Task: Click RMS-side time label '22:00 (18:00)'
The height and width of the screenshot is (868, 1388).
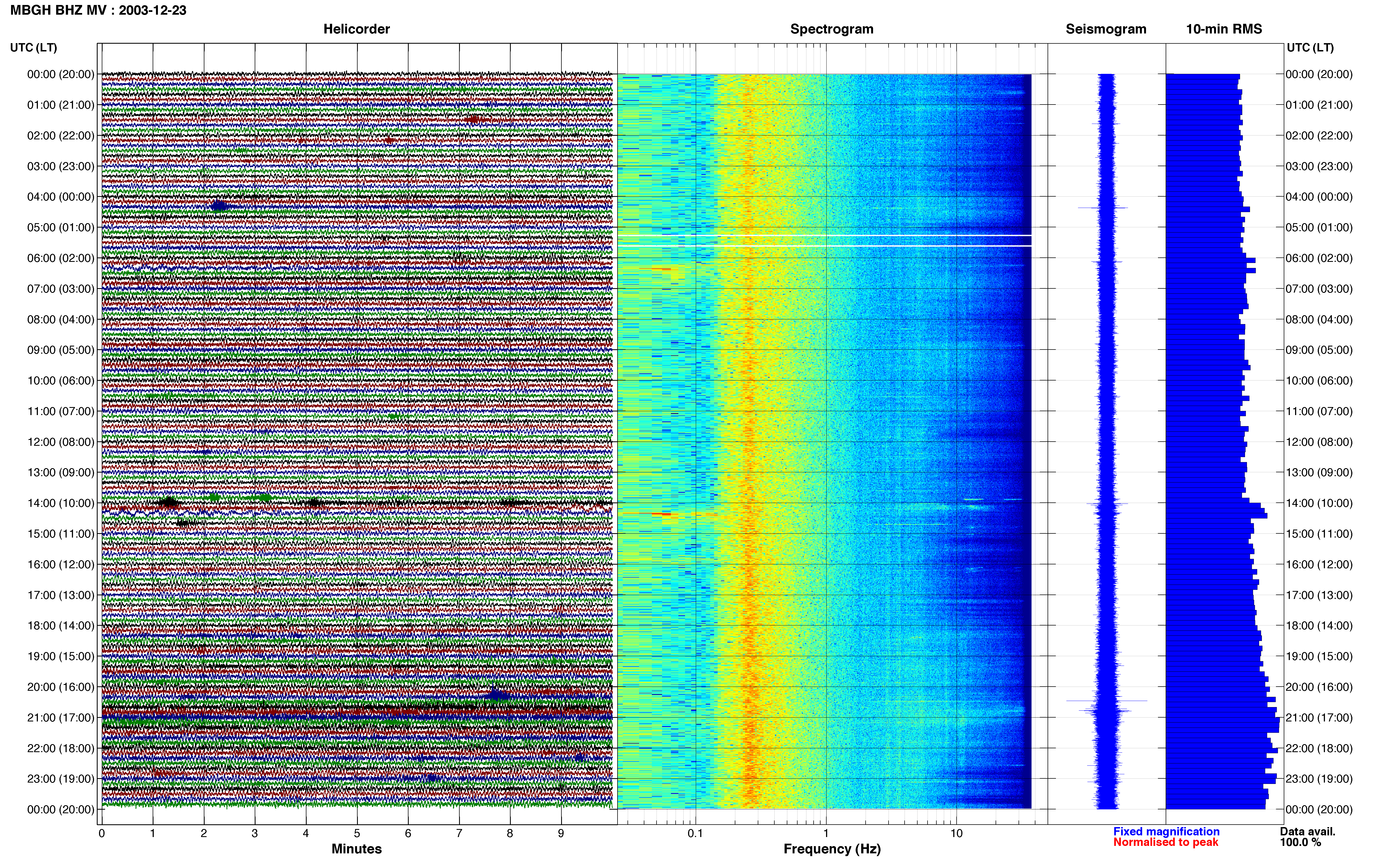Action: coord(1319,748)
